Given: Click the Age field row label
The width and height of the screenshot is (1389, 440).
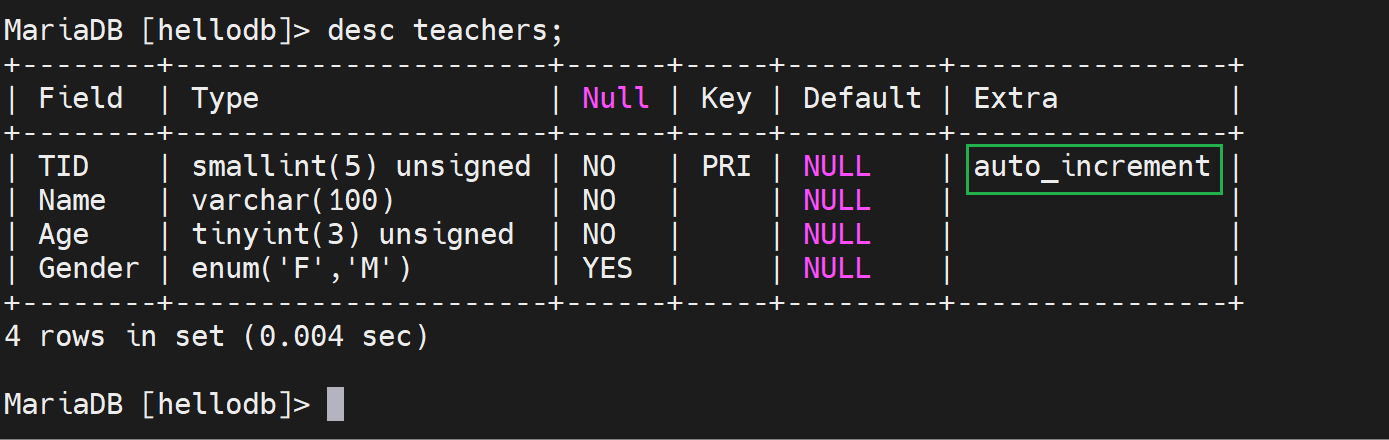Looking at the screenshot, I should (x=64, y=234).
